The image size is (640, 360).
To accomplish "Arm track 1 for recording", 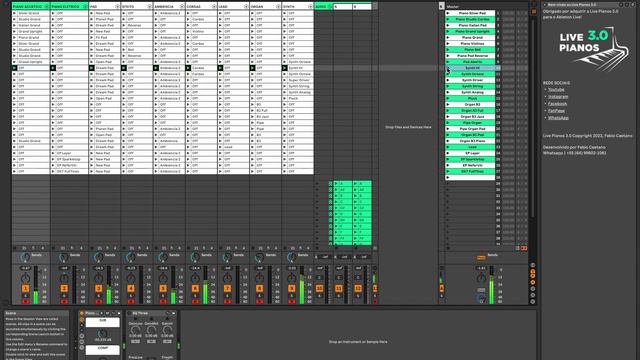I will [x=25, y=302].
